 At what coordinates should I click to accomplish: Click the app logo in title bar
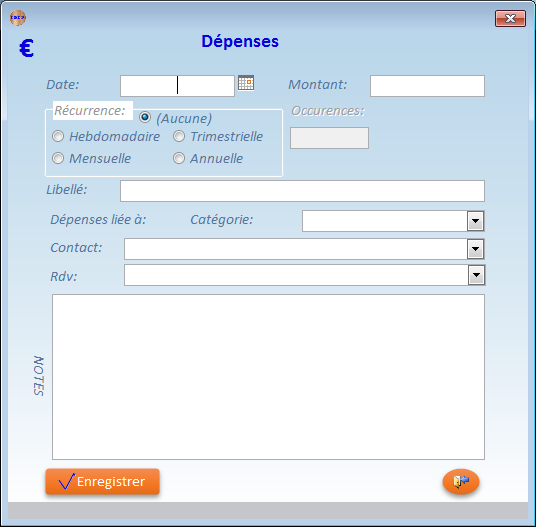click(x=18, y=17)
